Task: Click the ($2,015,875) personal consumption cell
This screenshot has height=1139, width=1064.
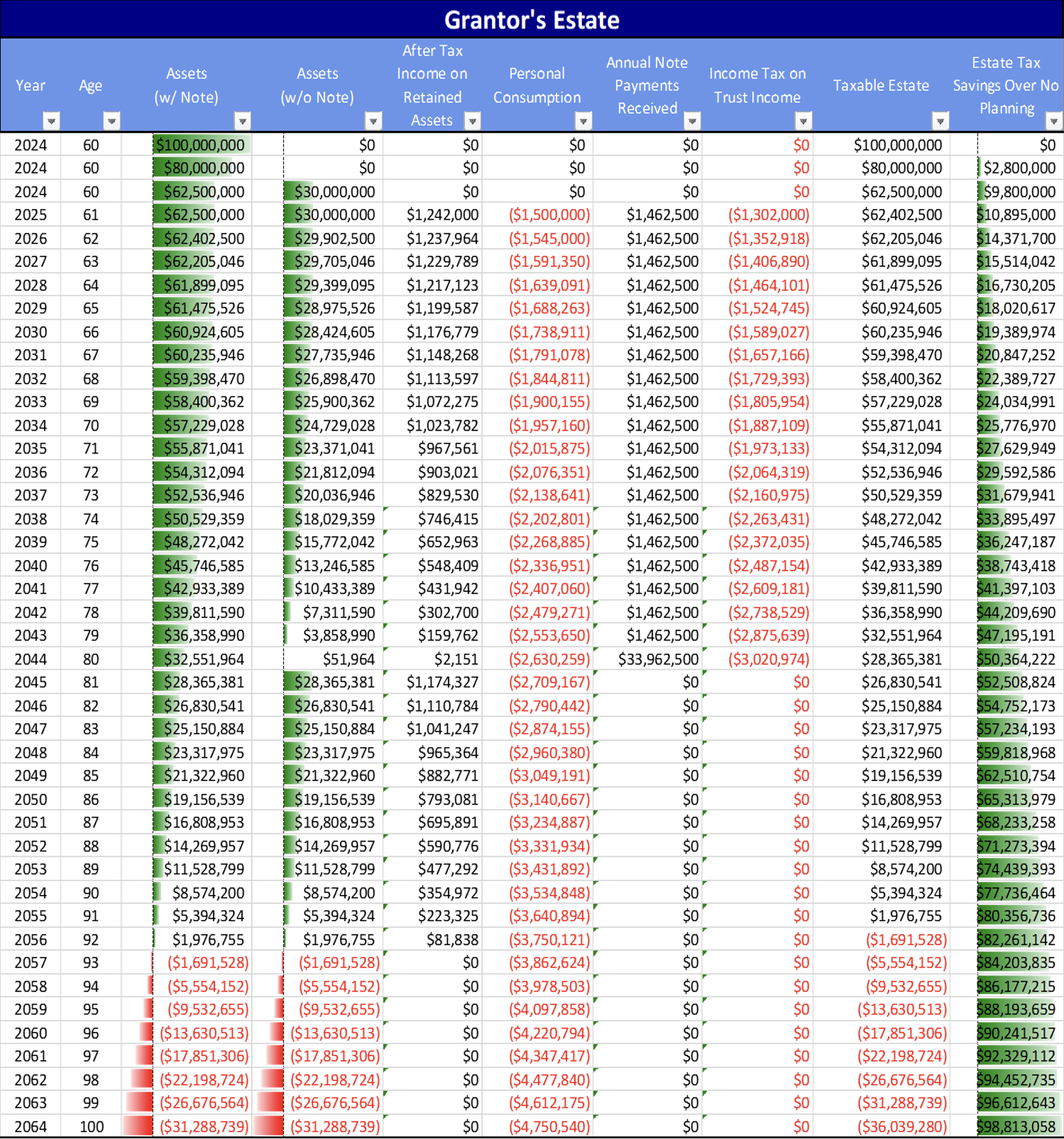Action: pos(537,449)
